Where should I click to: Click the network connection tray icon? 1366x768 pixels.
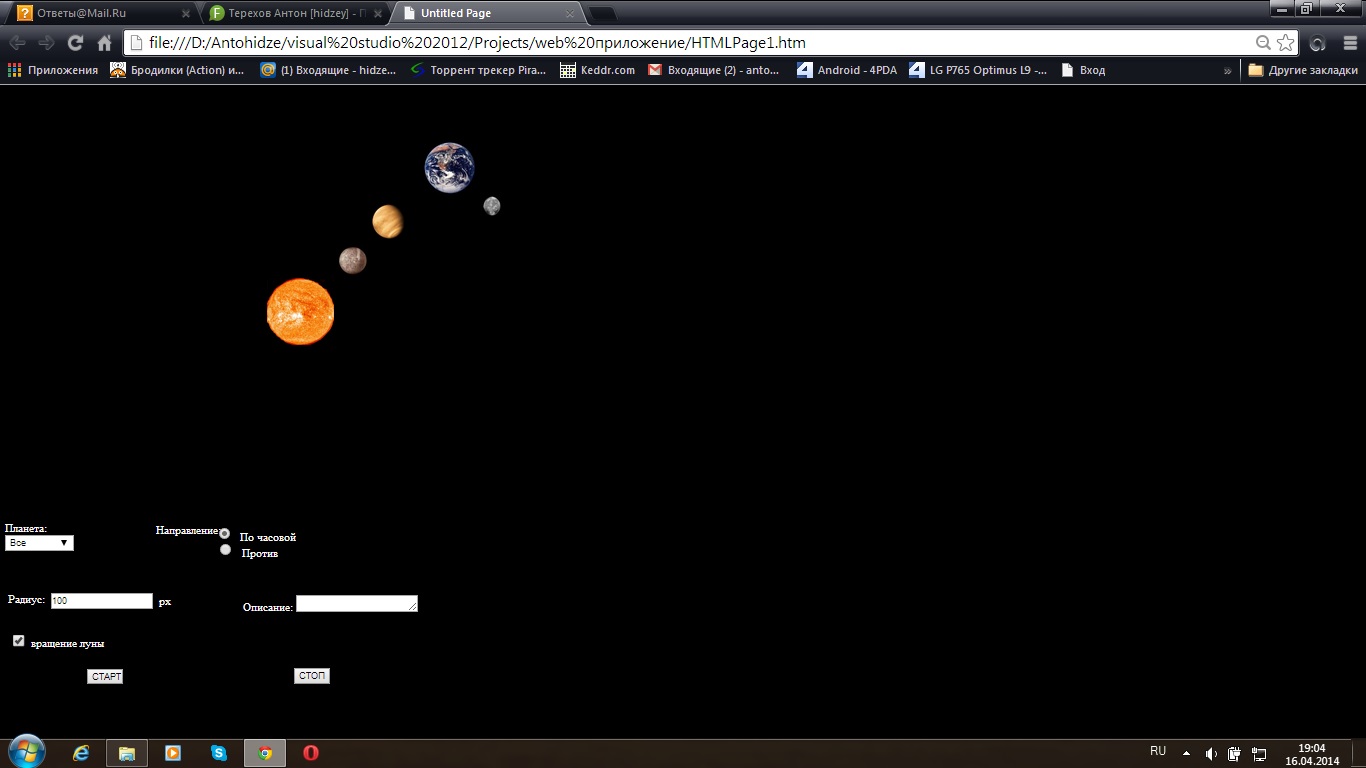(x=1259, y=754)
